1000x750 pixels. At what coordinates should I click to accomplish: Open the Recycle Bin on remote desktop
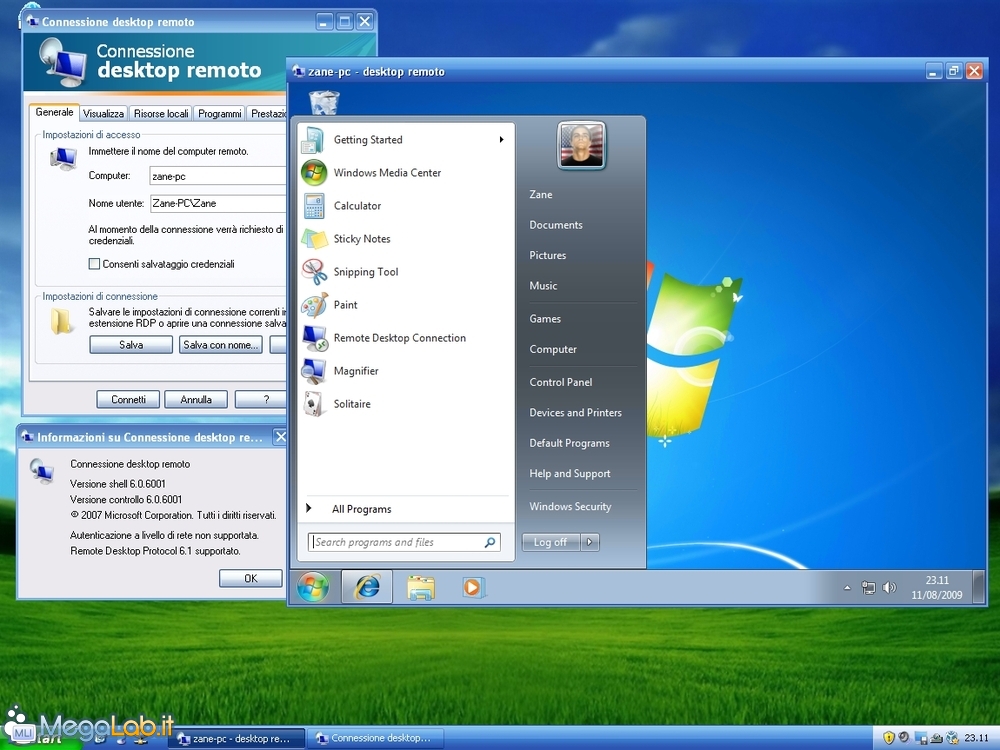(324, 103)
